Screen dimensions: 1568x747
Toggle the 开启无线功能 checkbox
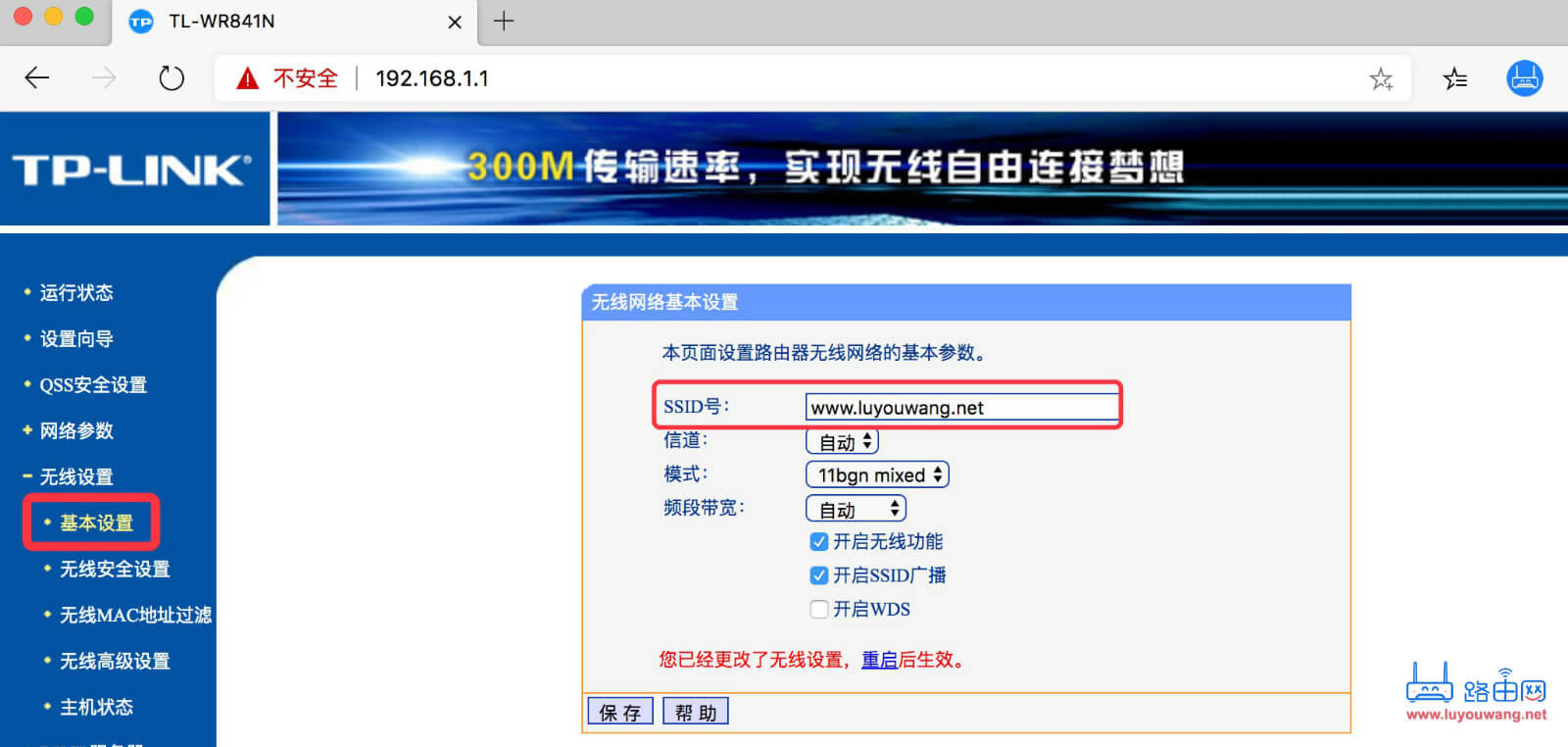(x=819, y=541)
